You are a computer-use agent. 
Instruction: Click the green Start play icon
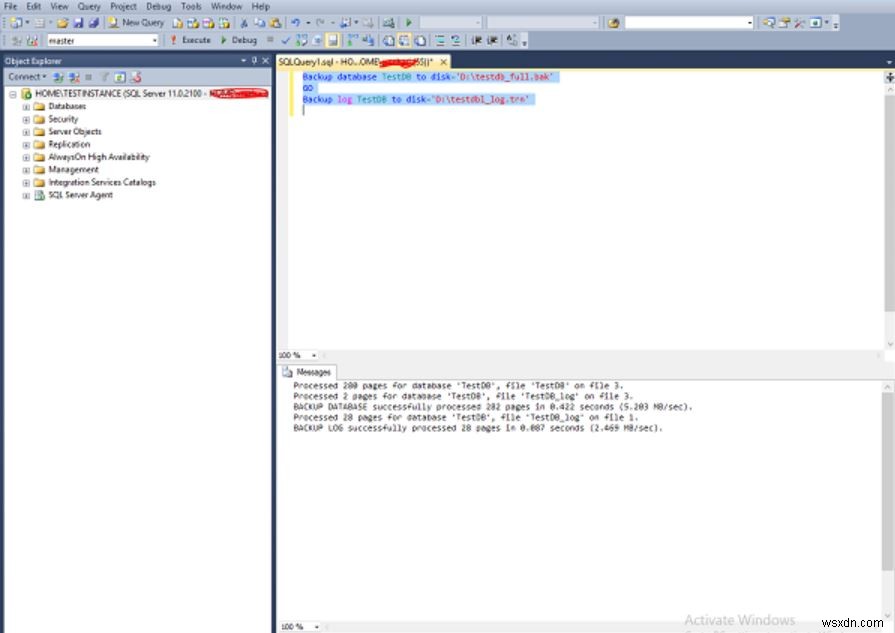(409, 23)
